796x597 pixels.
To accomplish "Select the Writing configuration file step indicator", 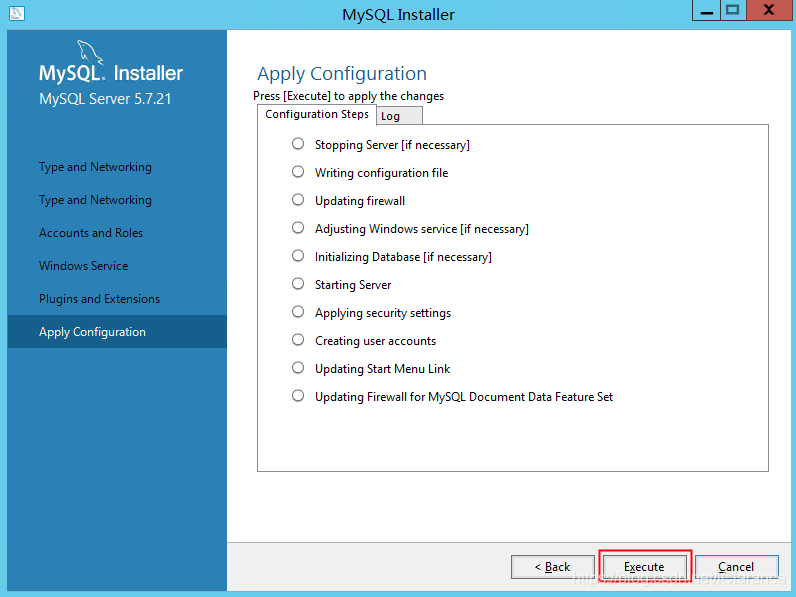I will [298, 172].
